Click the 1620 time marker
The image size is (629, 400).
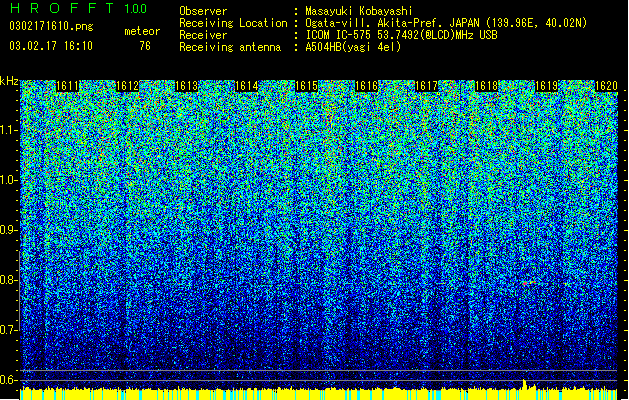[x=606, y=86]
